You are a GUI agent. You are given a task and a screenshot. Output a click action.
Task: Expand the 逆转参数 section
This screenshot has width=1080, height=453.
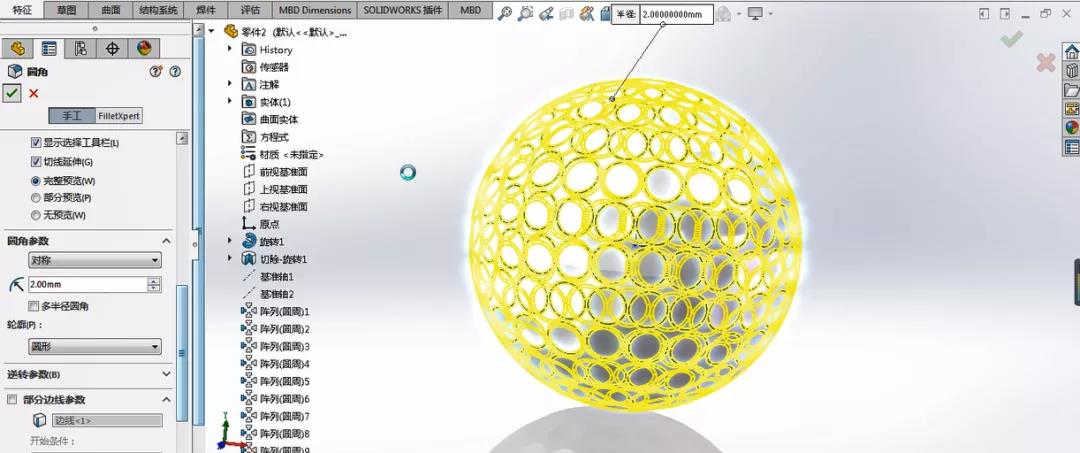pyautogui.click(x=166, y=374)
